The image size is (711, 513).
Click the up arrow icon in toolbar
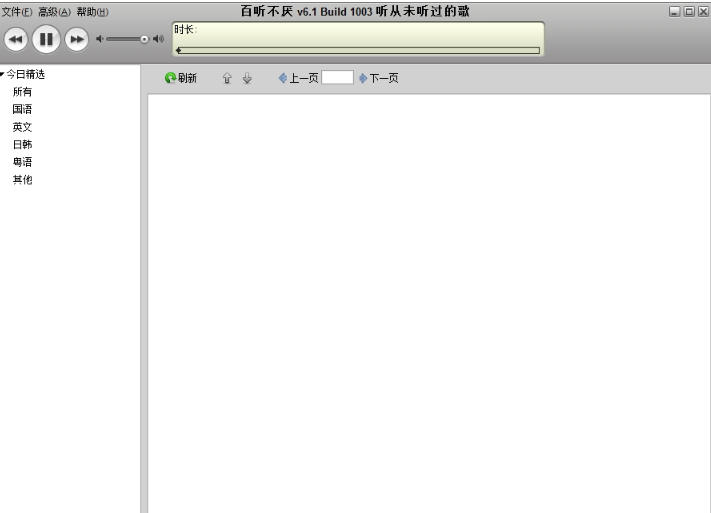click(x=227, y=78)
